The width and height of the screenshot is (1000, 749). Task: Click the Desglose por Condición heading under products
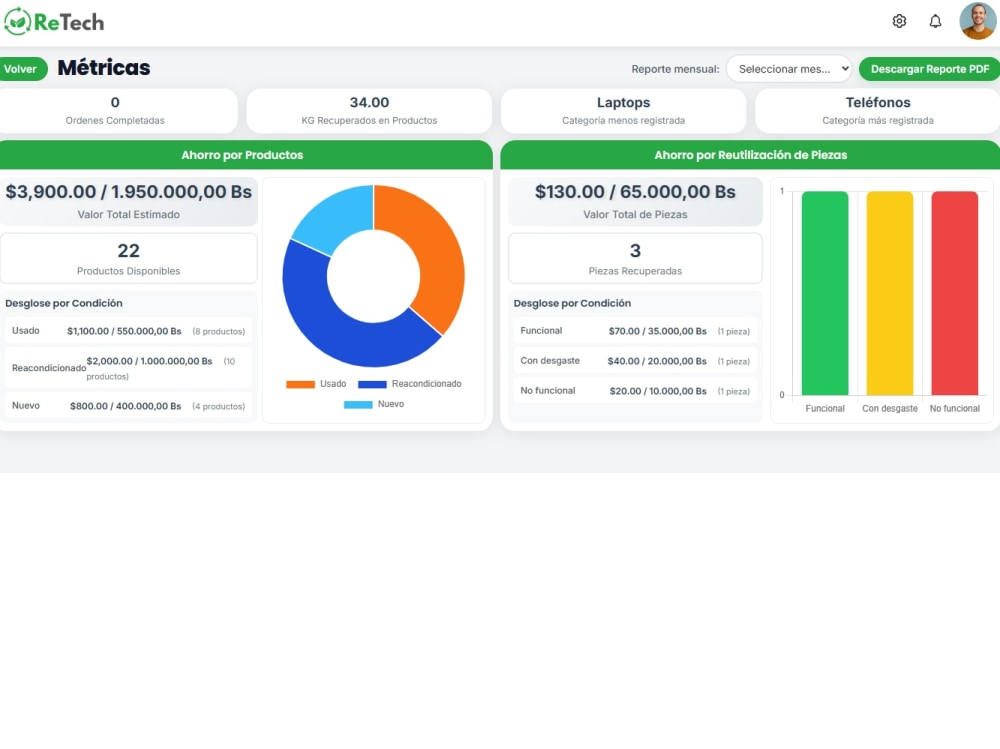(x=64, y=303)
